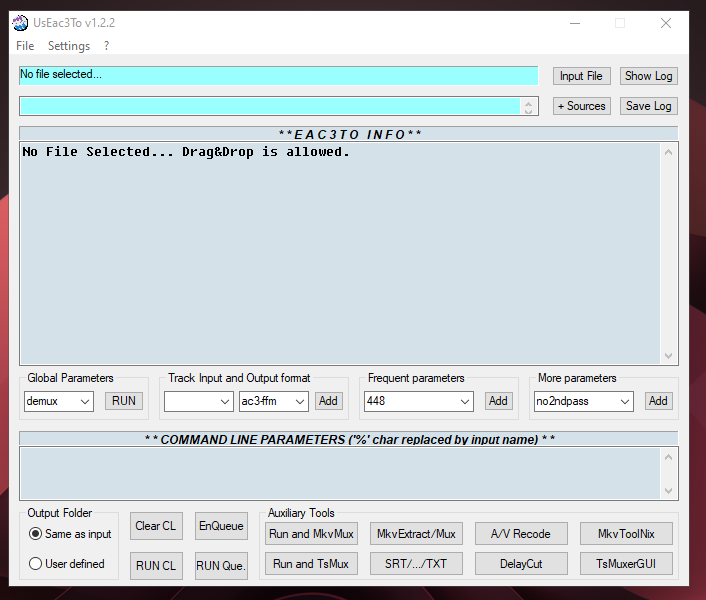Viewport: 706px width, 600px height.
Task: Click the RUN button in Global Parameters
Action: tap(124, 401)
